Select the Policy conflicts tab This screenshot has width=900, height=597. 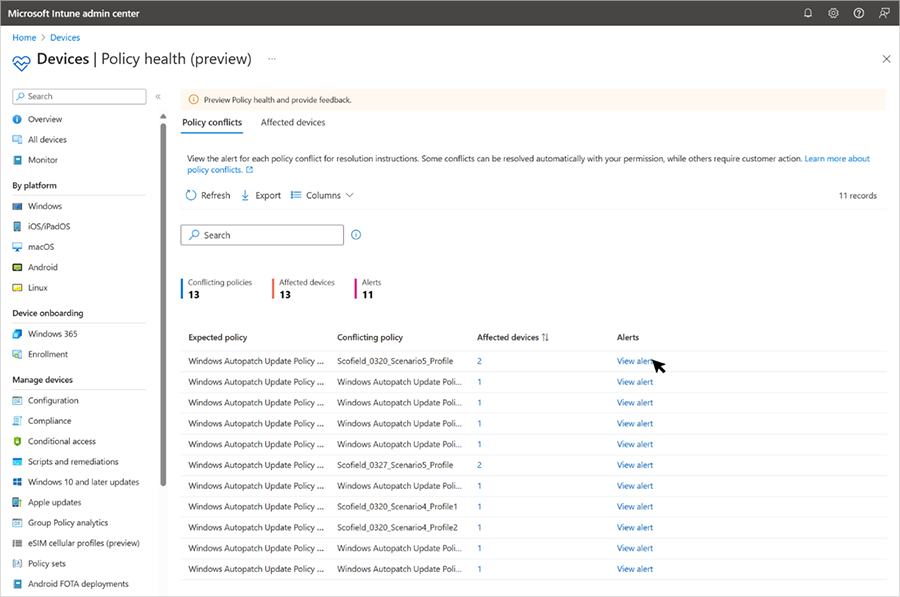pos(212,122)
